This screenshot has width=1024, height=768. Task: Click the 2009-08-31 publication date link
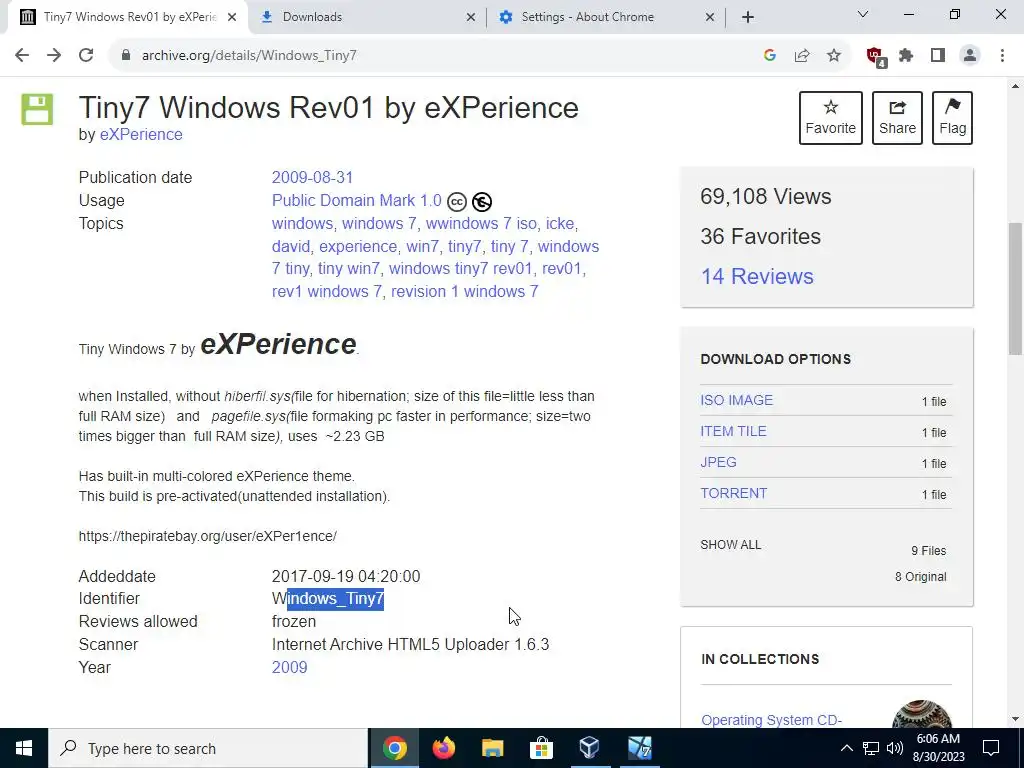(312, 178)
